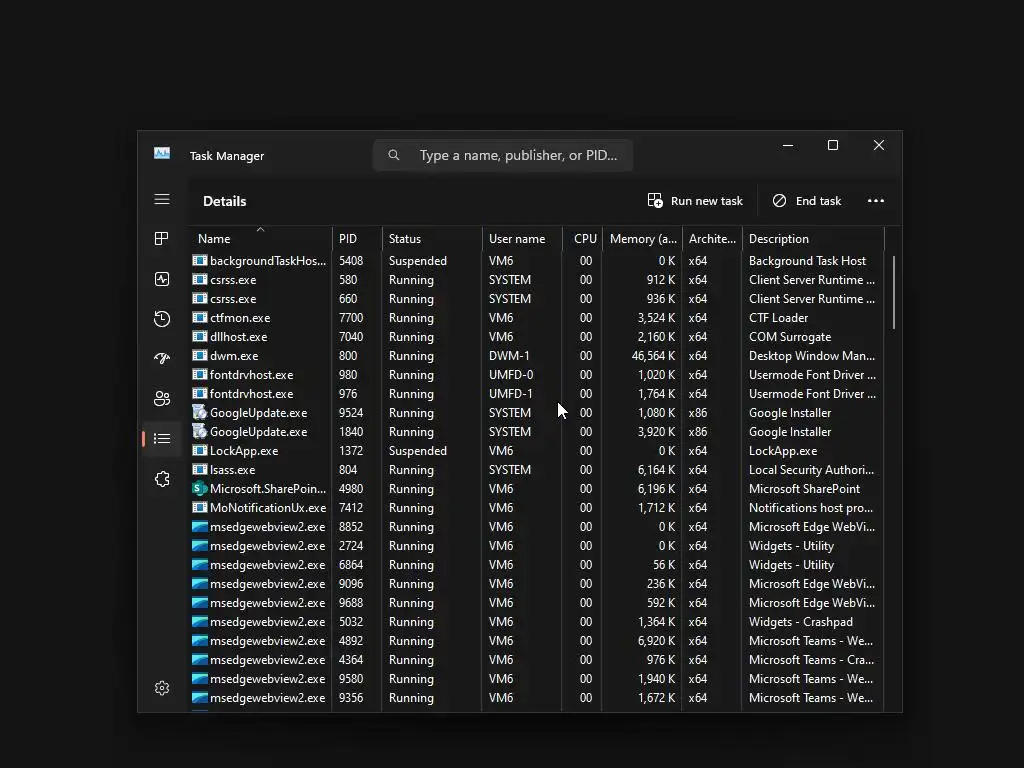Click the COM Surrogate description
This screenshot has width=1024, height=768.
[790, 337]
